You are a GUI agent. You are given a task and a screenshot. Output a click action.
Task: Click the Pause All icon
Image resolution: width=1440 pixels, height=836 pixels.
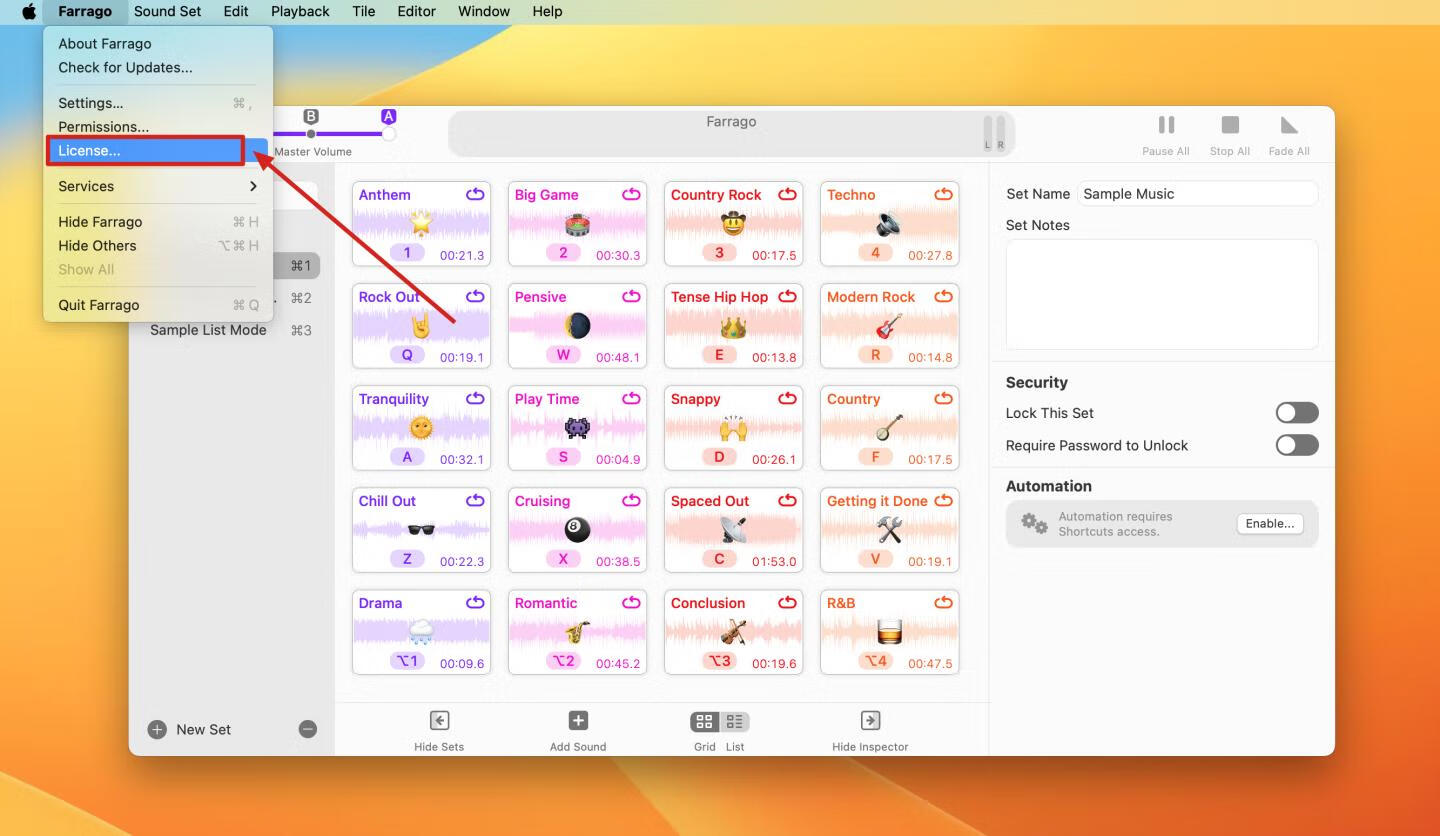[1166, 125]
